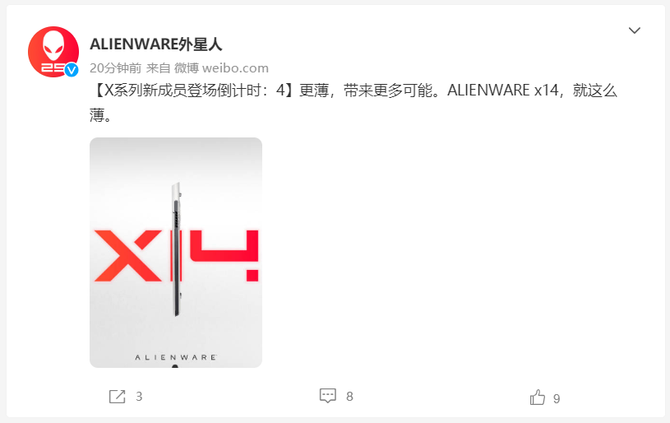The image size is (670, 423).
Task: Open the ALIENWARE avatar profile picture
Action: pos(53,52)
